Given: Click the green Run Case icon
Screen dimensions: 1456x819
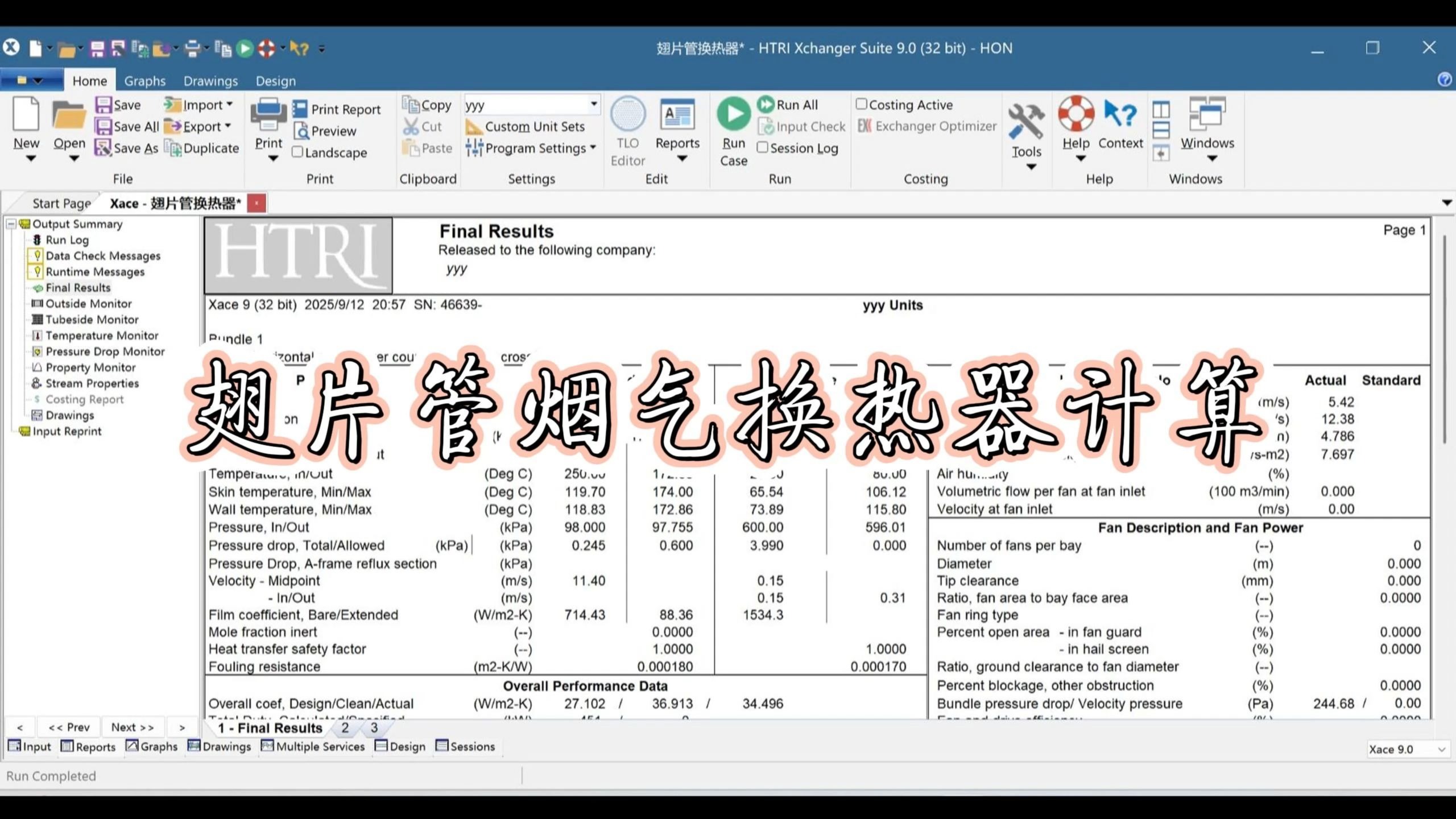Looking at the screenshot, I should [733, 114].
